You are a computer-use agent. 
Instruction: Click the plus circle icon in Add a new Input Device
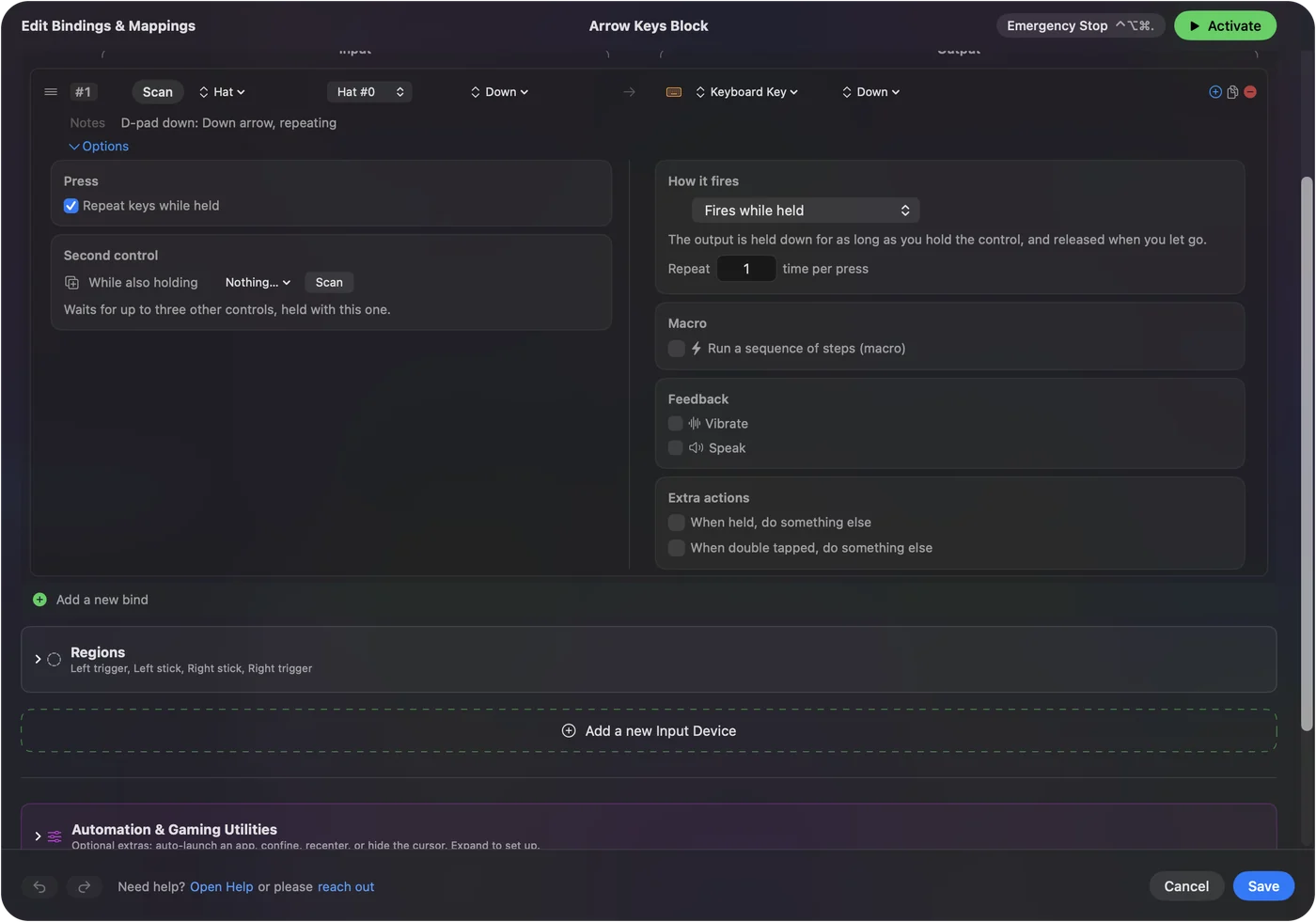569,731
